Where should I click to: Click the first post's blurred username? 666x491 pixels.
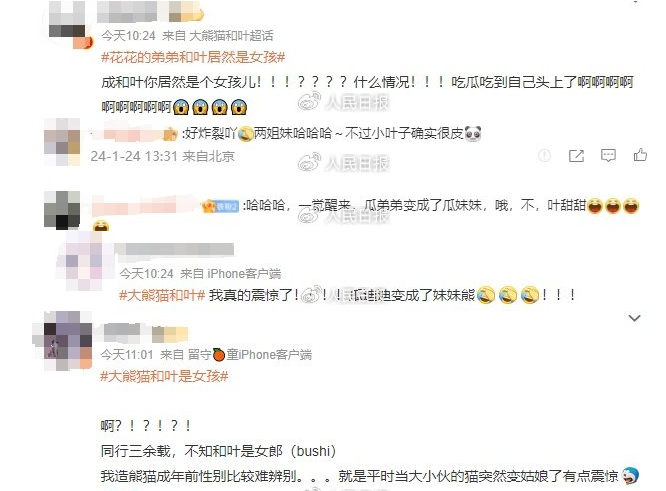pyautogui.click(x=150, y=13)
